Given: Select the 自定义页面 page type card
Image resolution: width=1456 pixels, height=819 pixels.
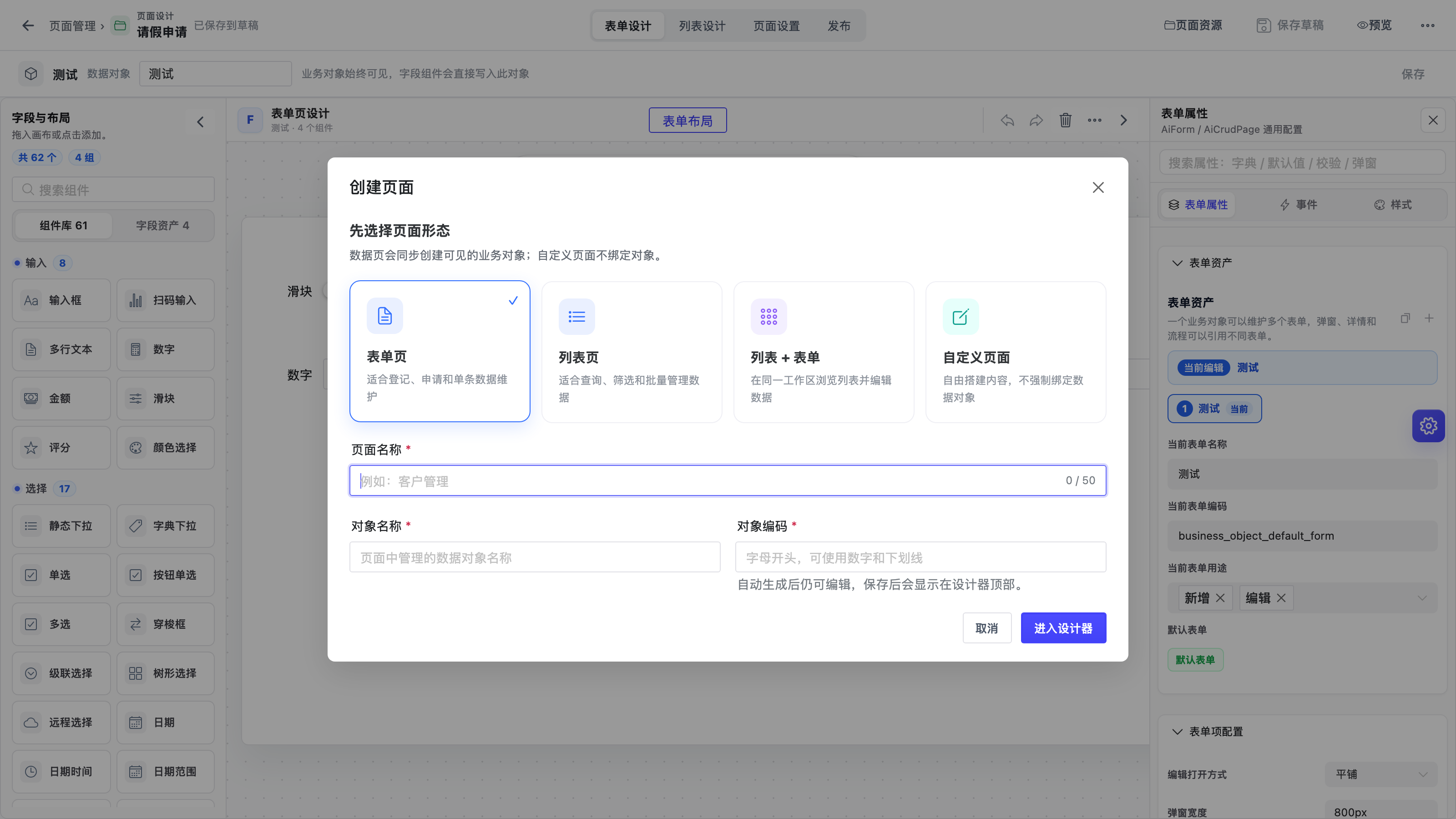Looking at the screenshot, I should pyautogui.click(x=1016, y=352).
